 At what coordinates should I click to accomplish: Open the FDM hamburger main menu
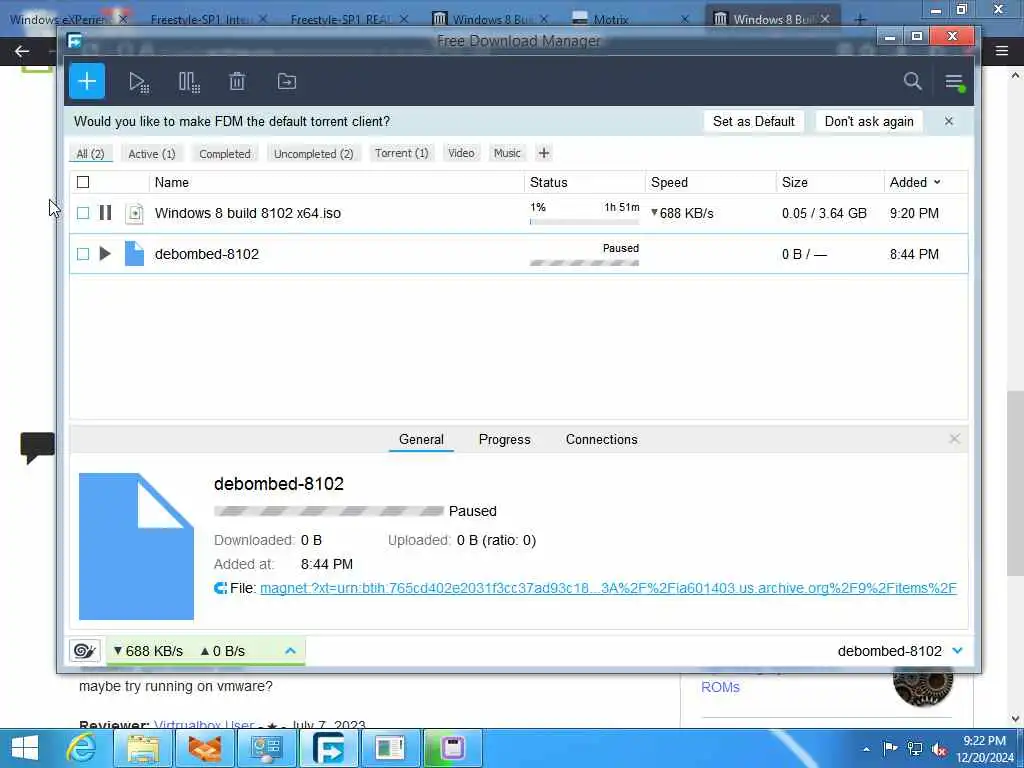click(x=954, y=82)
